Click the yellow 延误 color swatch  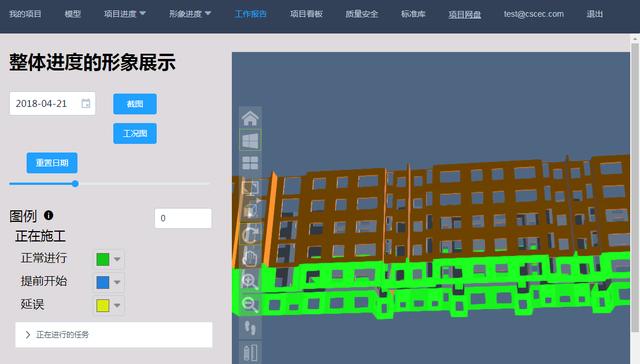click(102, 305)
